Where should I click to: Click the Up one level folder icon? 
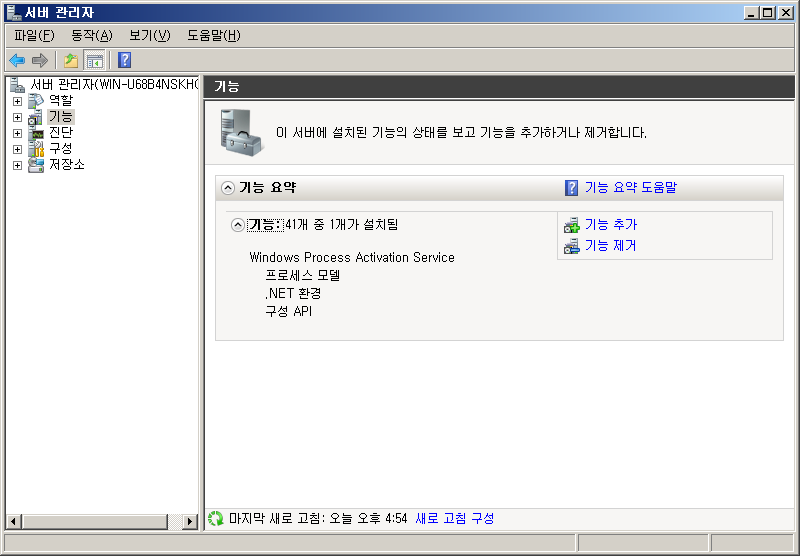click(71, 60)
